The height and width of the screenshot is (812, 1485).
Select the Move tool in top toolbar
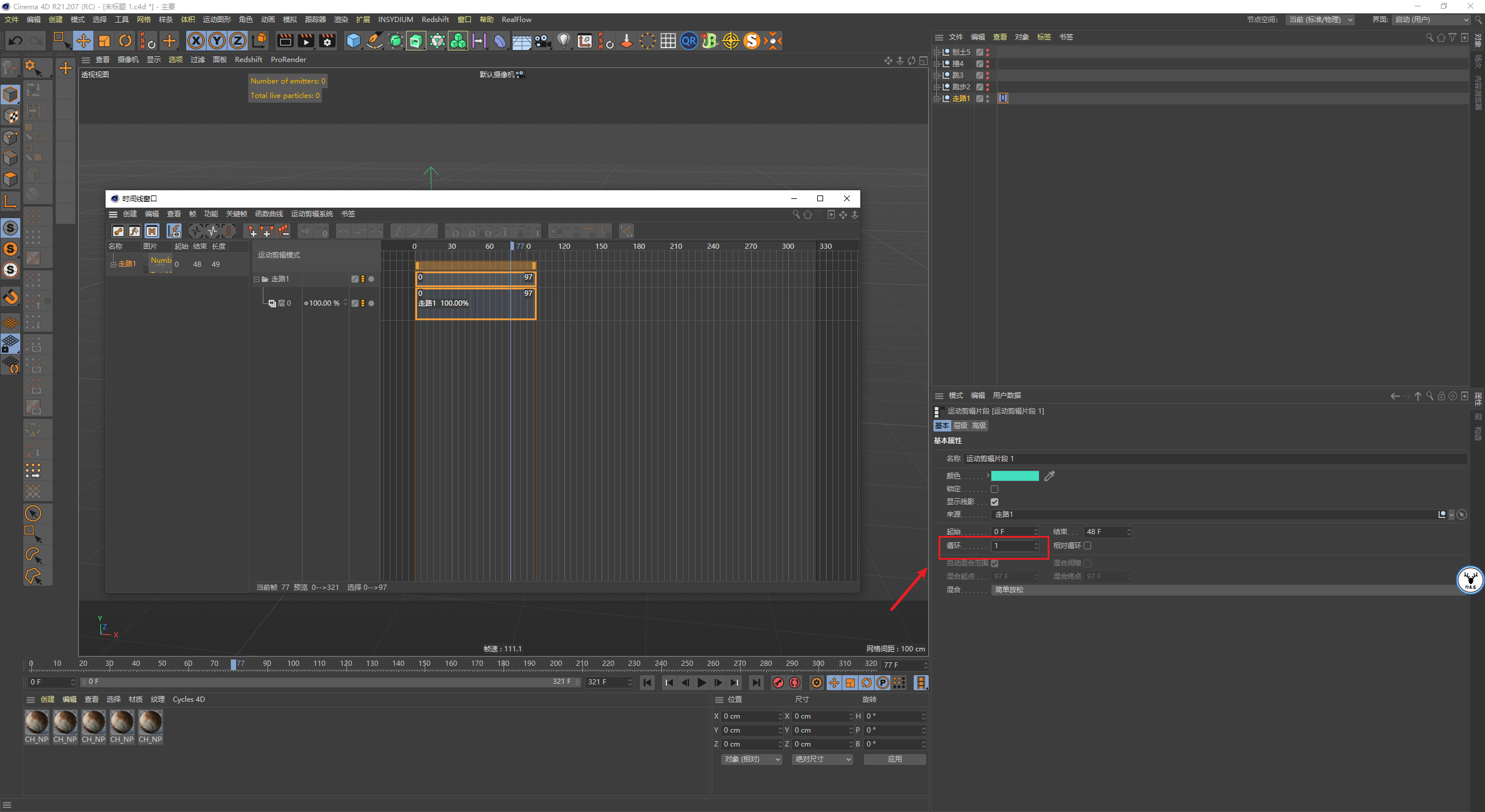[x=84, y=41]
